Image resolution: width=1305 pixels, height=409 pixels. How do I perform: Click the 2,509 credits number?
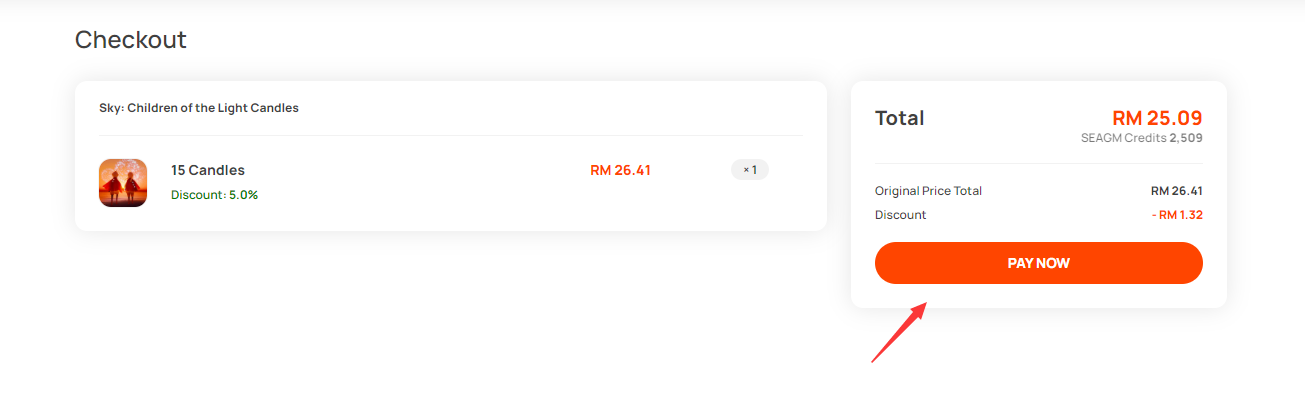(x=1186, y=138)
